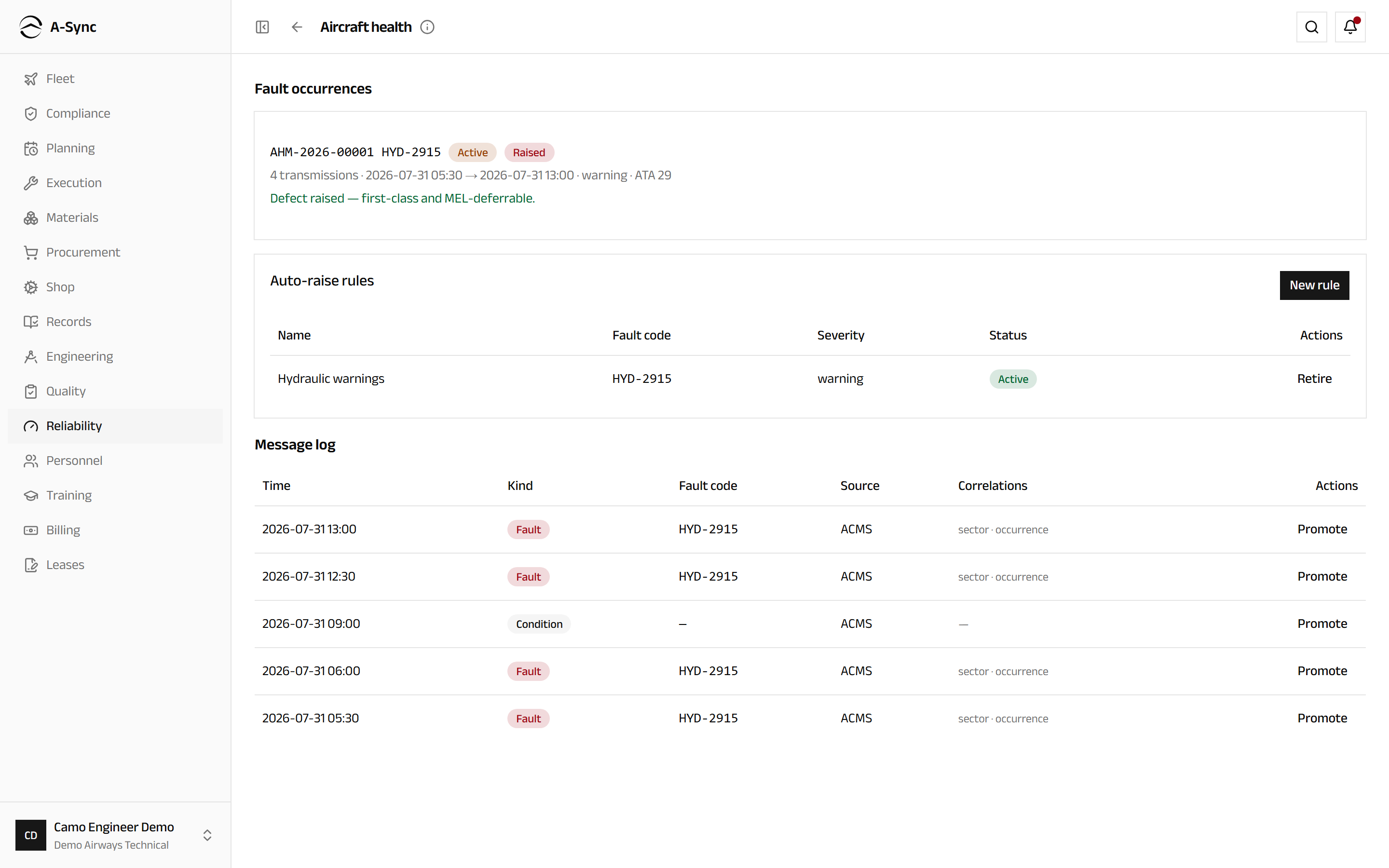Image resolution: width=1389 pixels, height=868 pixels.
Task: Click the Active status of Hydraulic warnings
Action: pos(1012,379)
